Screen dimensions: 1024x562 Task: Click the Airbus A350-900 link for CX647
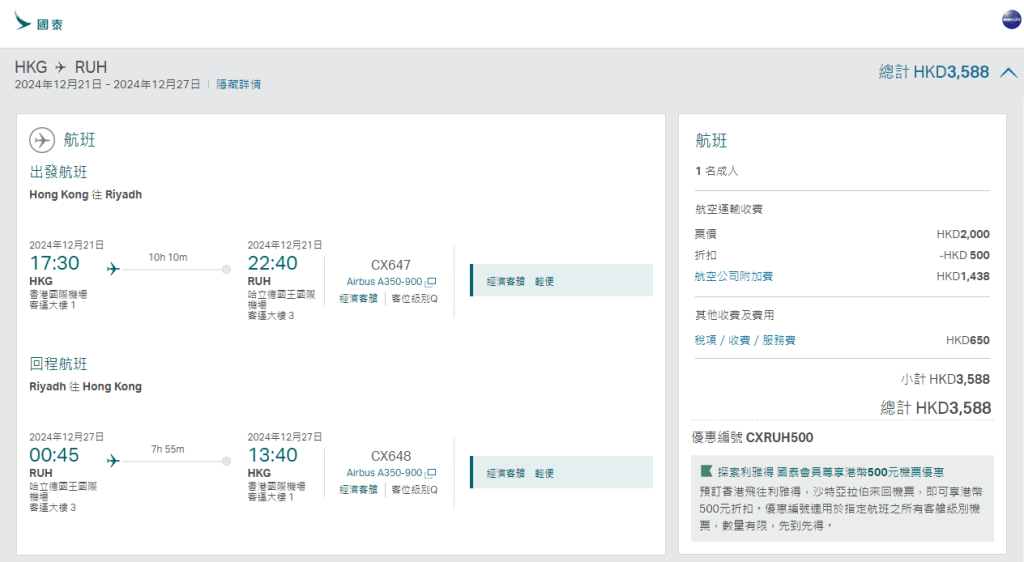[x=384, y=282]
